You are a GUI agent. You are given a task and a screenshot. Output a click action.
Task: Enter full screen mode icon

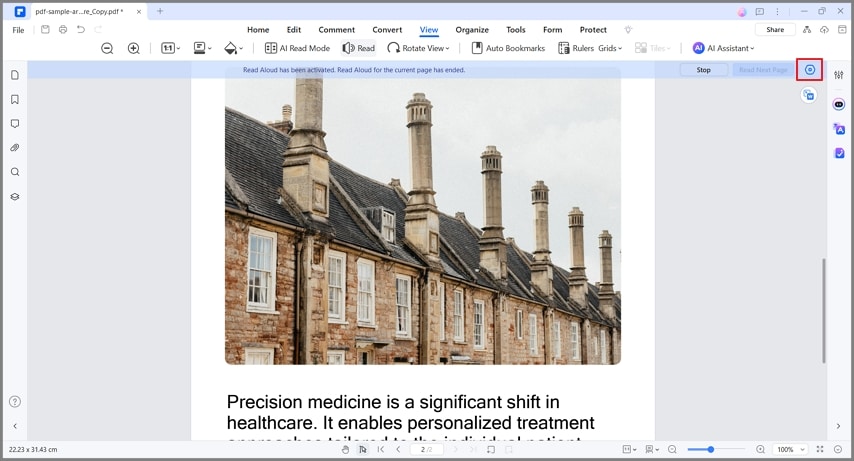click(820, 450)
